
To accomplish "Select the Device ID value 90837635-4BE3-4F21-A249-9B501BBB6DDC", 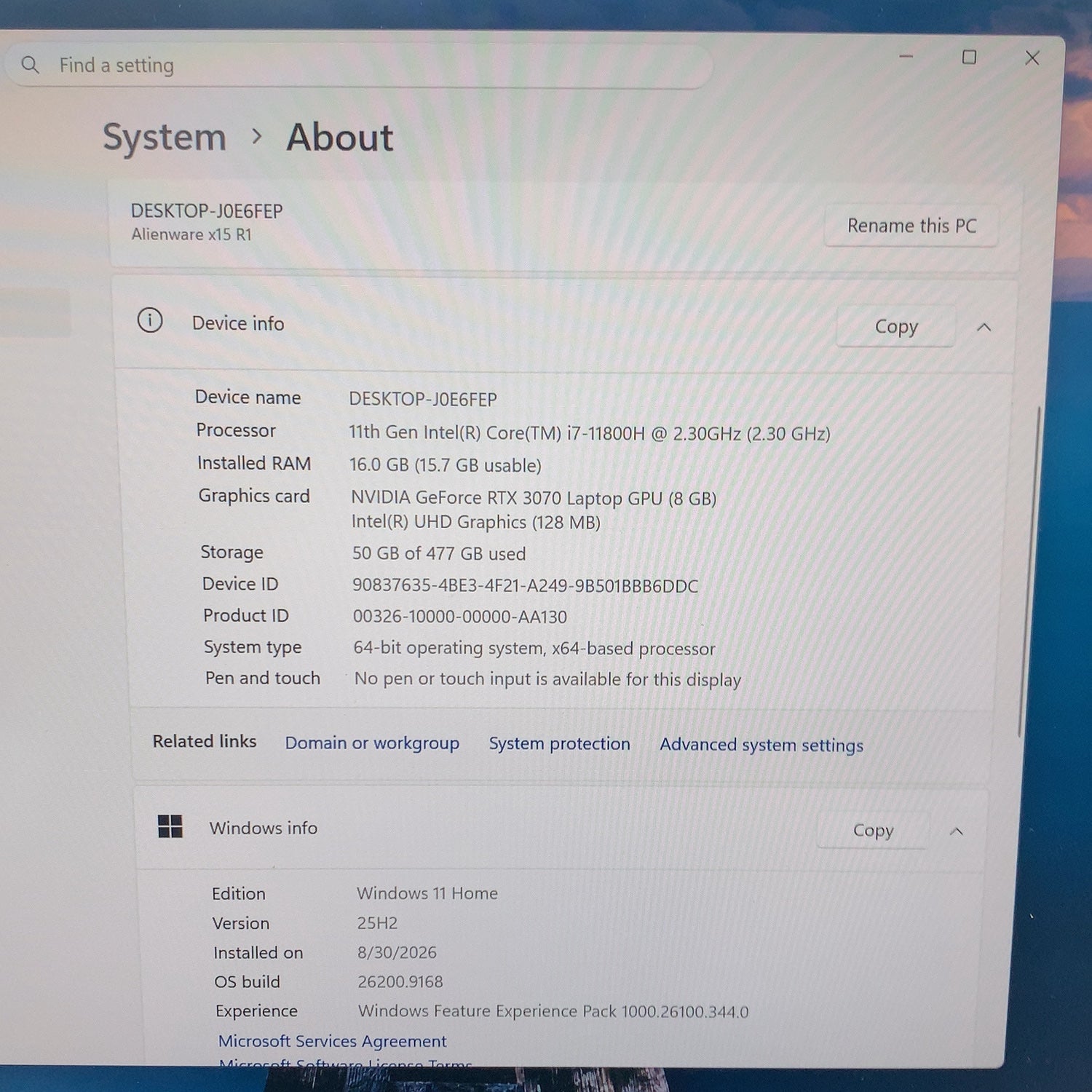I will coord(525,585).
